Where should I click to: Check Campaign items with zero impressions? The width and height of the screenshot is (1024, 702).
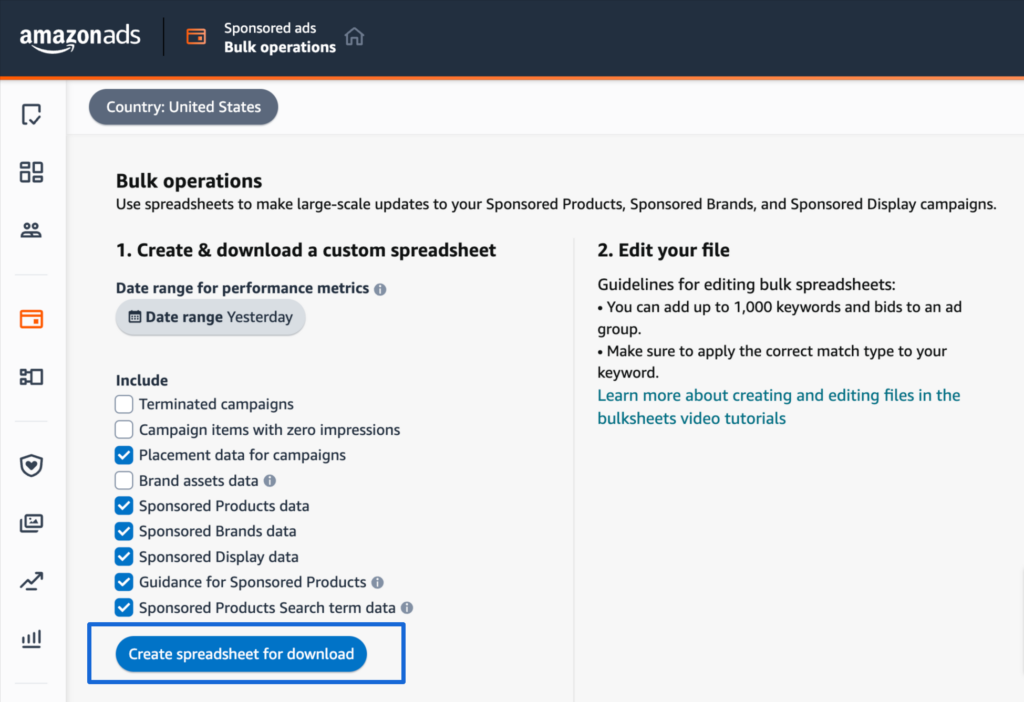point(124,430)
